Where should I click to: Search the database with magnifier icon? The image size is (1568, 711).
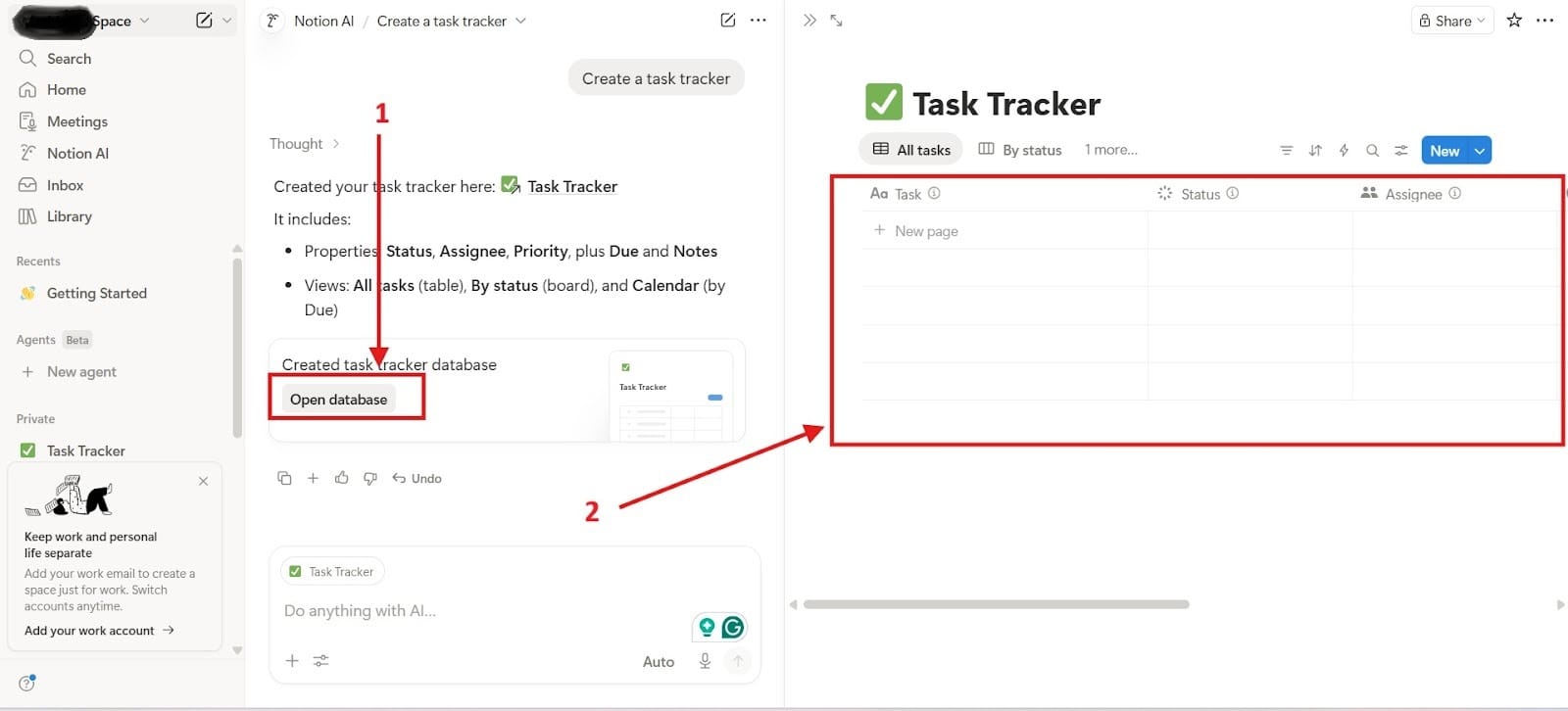(x=1373, y=151)
